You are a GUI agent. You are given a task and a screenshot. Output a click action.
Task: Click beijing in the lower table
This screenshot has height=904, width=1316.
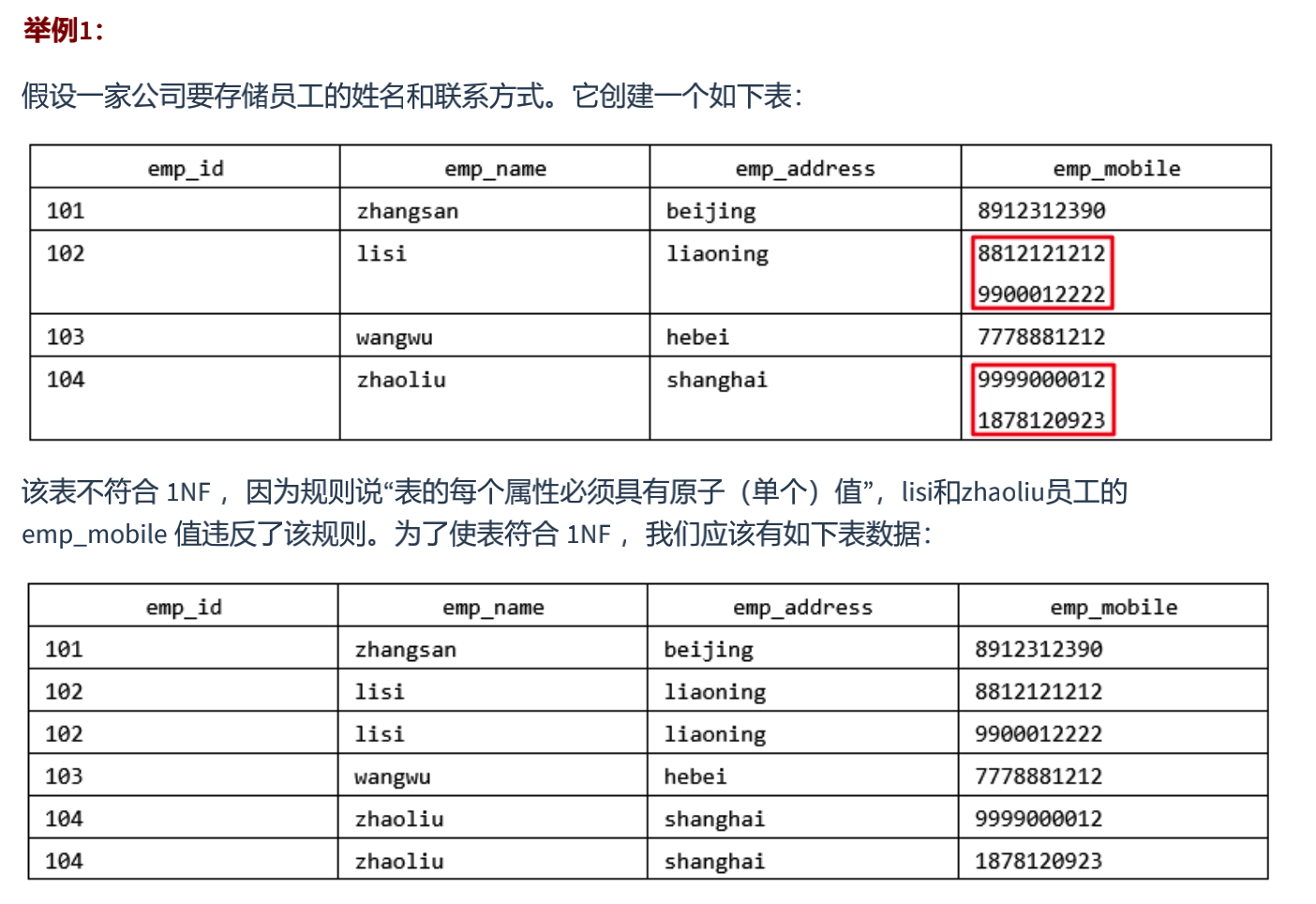(x=709, y=650)
